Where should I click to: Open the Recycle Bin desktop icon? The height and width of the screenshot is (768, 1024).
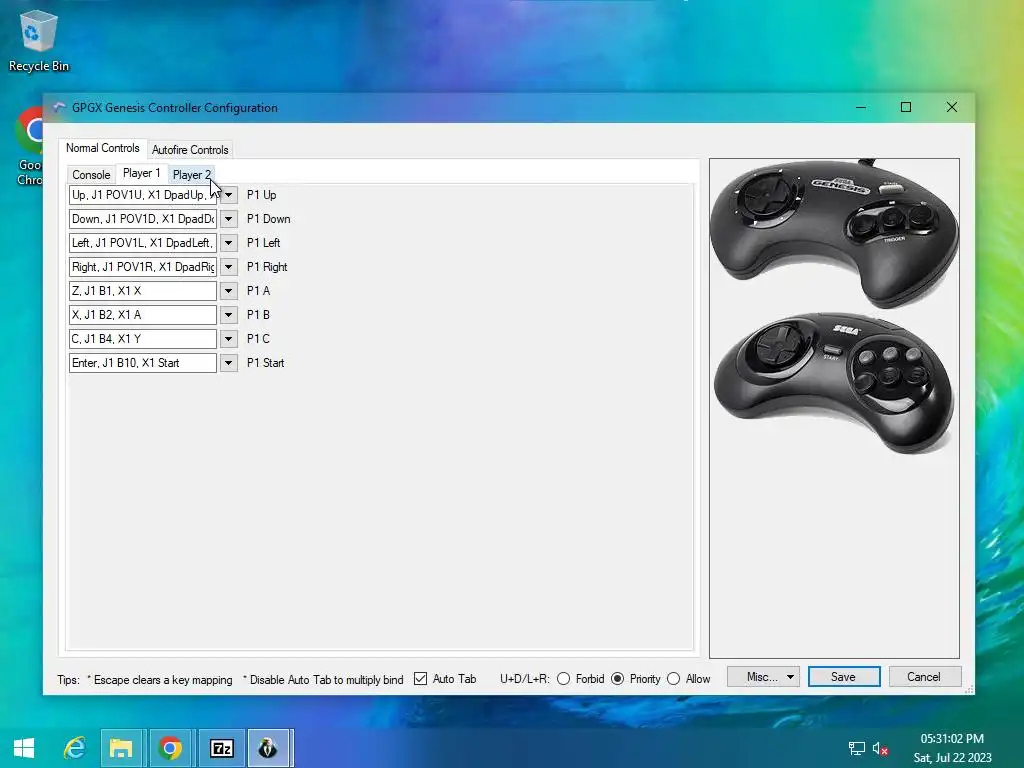click(39, 40)
